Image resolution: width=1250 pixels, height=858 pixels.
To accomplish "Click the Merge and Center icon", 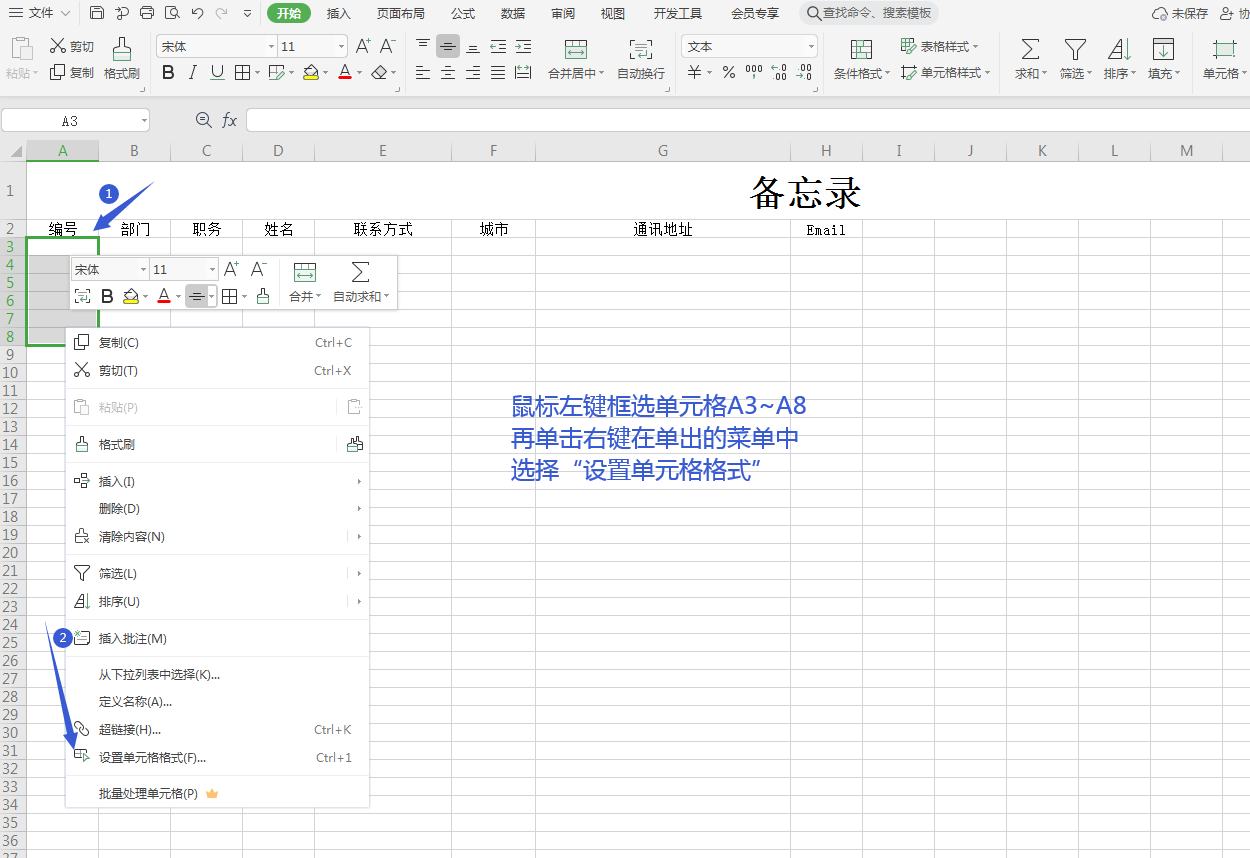I will pos(576,49).
